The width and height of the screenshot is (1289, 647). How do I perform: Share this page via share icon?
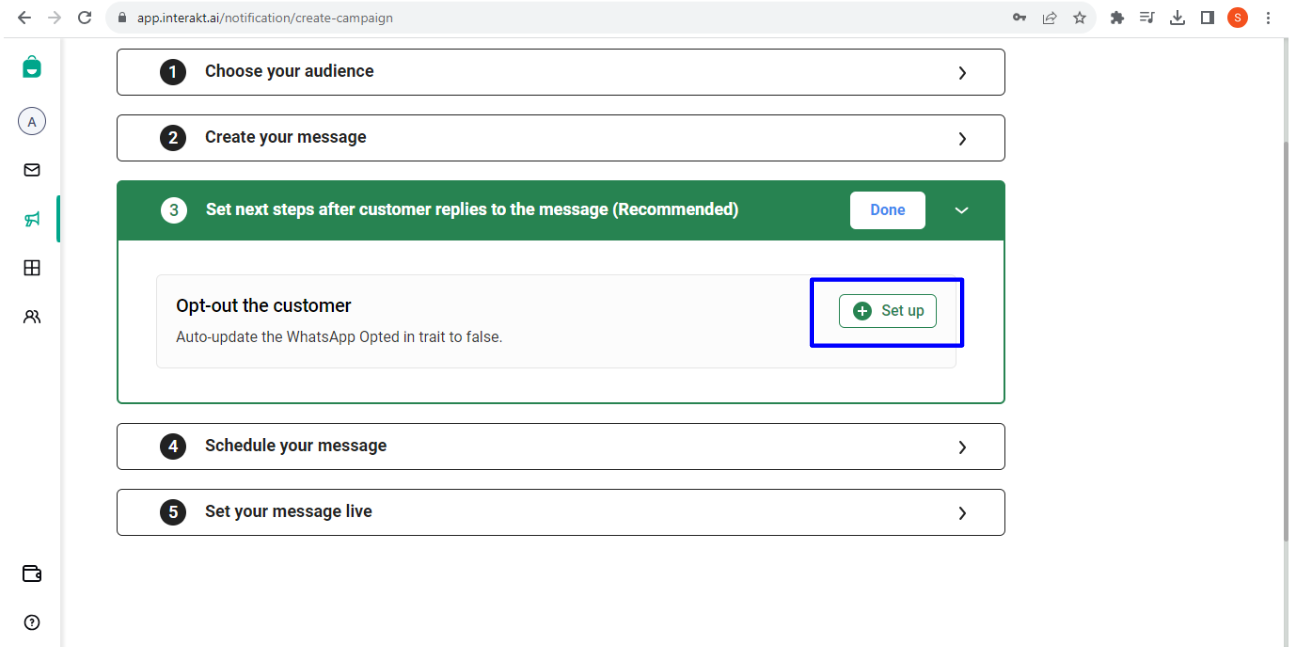pyautogui.click(x=1049, y=17)
